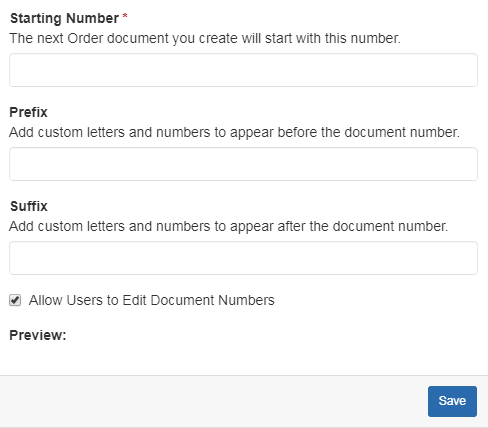Click the gray footer bar beside Save
488x428 pixels.
click(x=213, y=401)
